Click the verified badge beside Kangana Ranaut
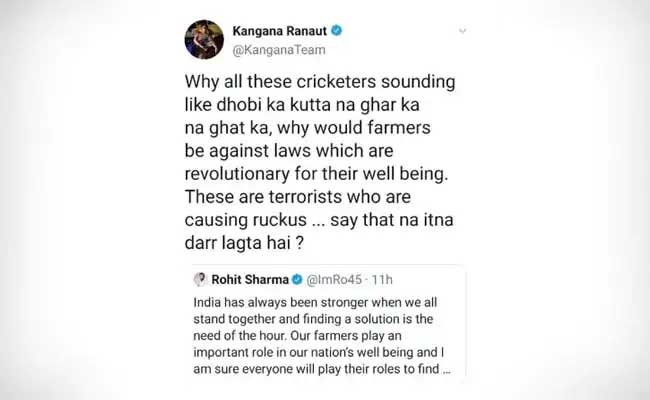The image size is (650, 400). [337, 30]
